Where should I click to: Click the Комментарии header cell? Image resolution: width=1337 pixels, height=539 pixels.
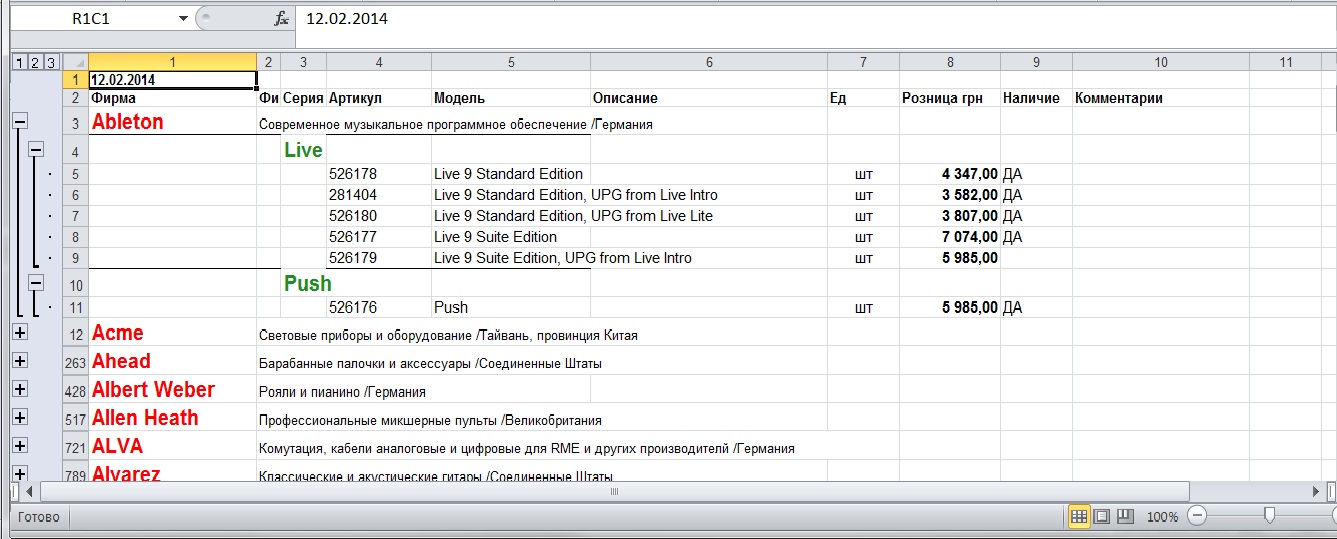[x=1160, y=98]
